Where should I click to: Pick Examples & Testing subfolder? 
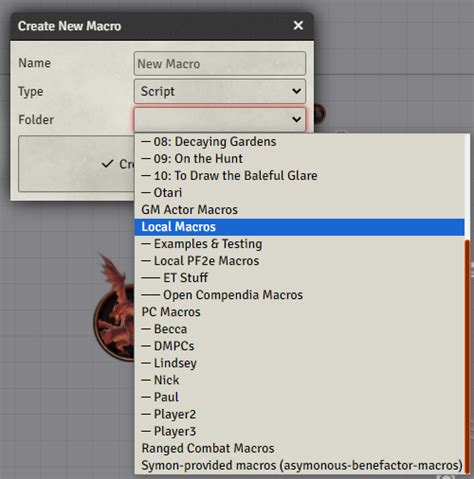click(299, 244)
